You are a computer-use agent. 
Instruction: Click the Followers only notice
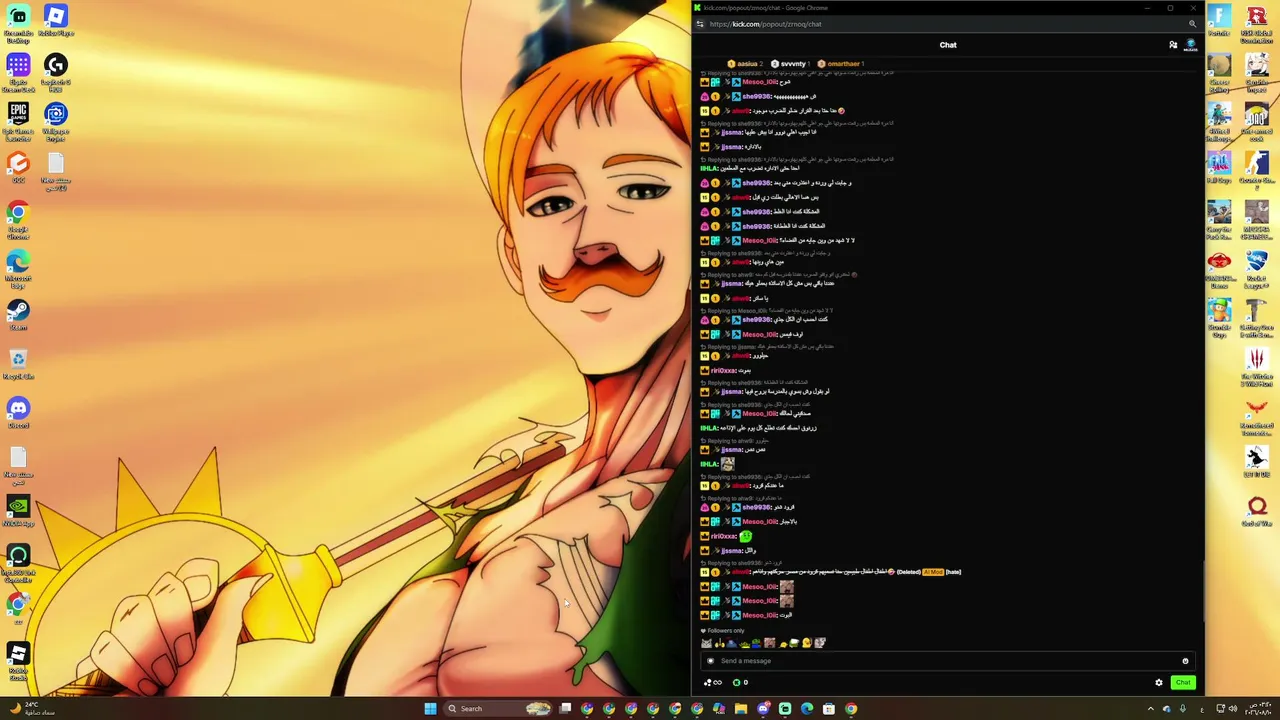tap(722, 631)
